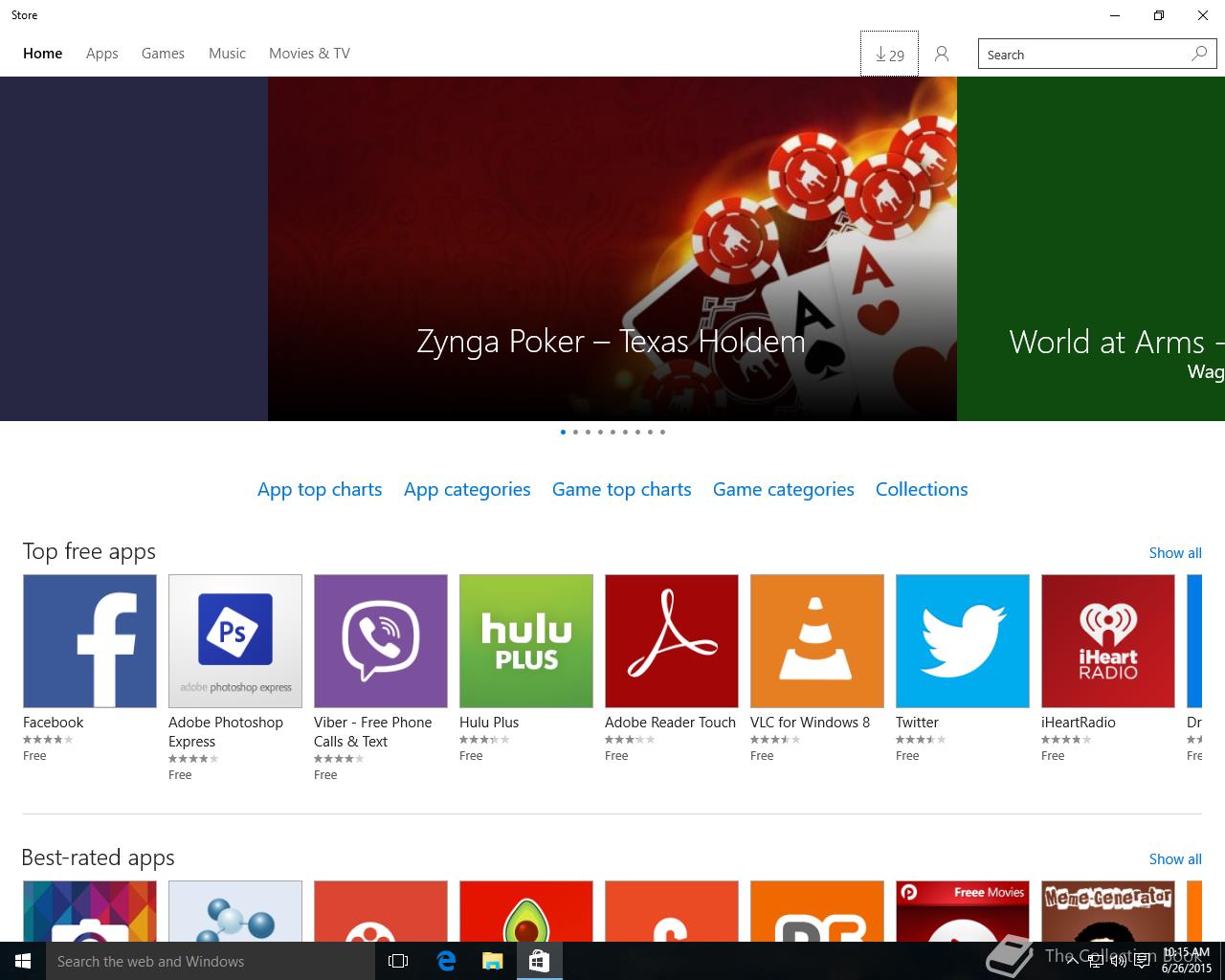This screenshot has height=980, width=1225.
Task: Open Game categories link
Action: 784,489
